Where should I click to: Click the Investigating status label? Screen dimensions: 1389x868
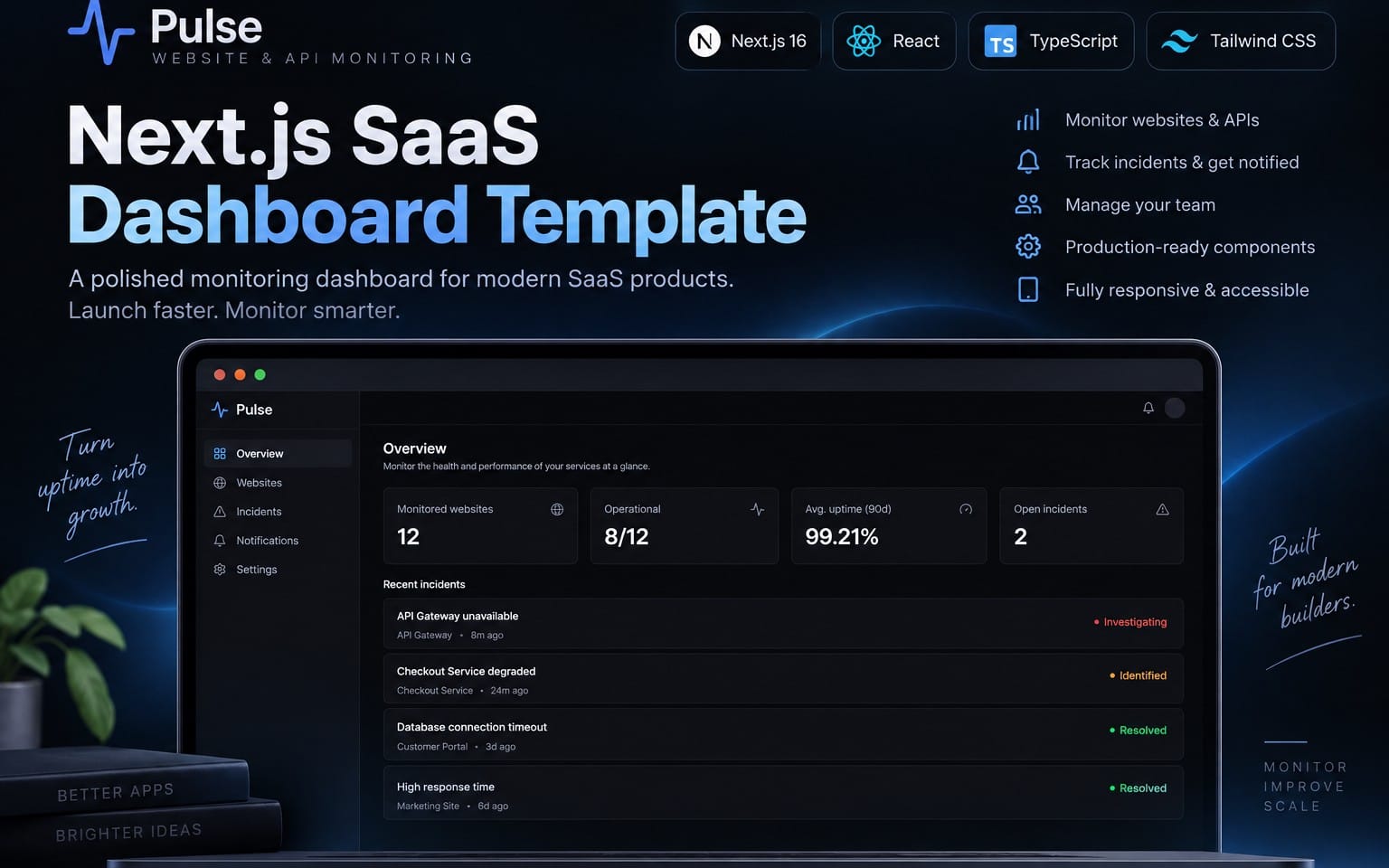pos(1130,622)
